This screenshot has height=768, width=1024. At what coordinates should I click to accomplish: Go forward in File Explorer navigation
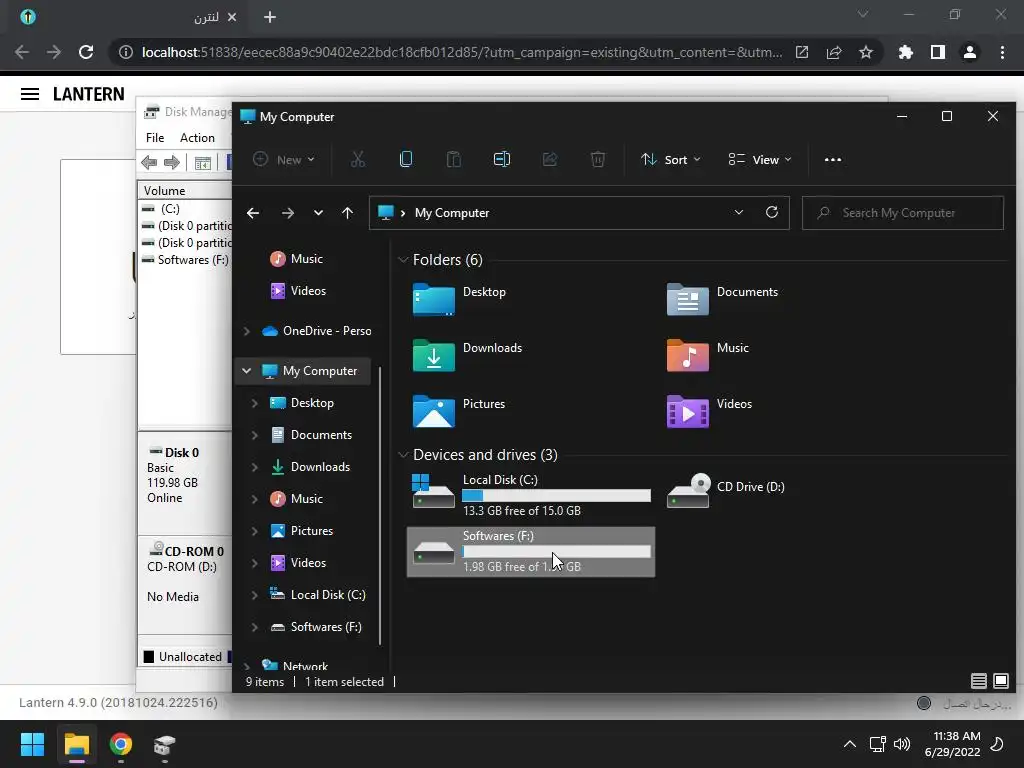point(287,213)
